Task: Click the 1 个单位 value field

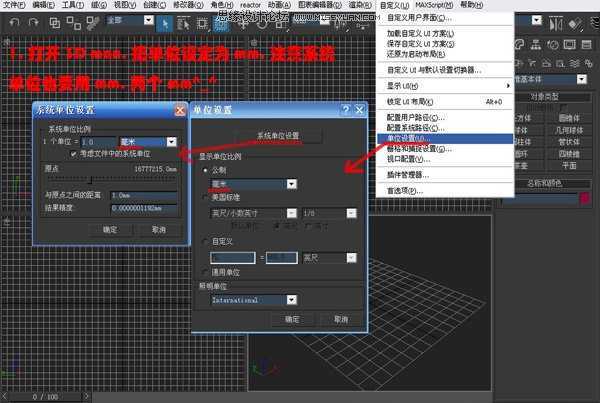Action: (99, 142)
